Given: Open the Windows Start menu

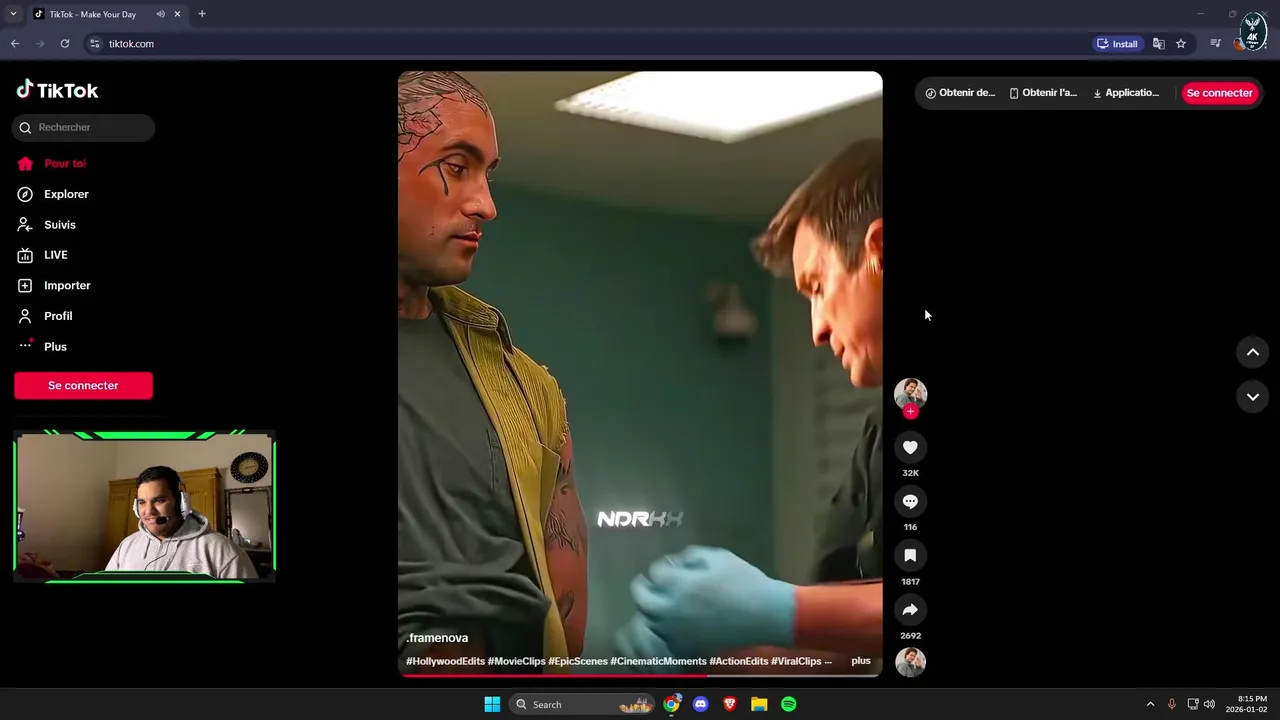Looking at the screenshot, I should 492,704.
